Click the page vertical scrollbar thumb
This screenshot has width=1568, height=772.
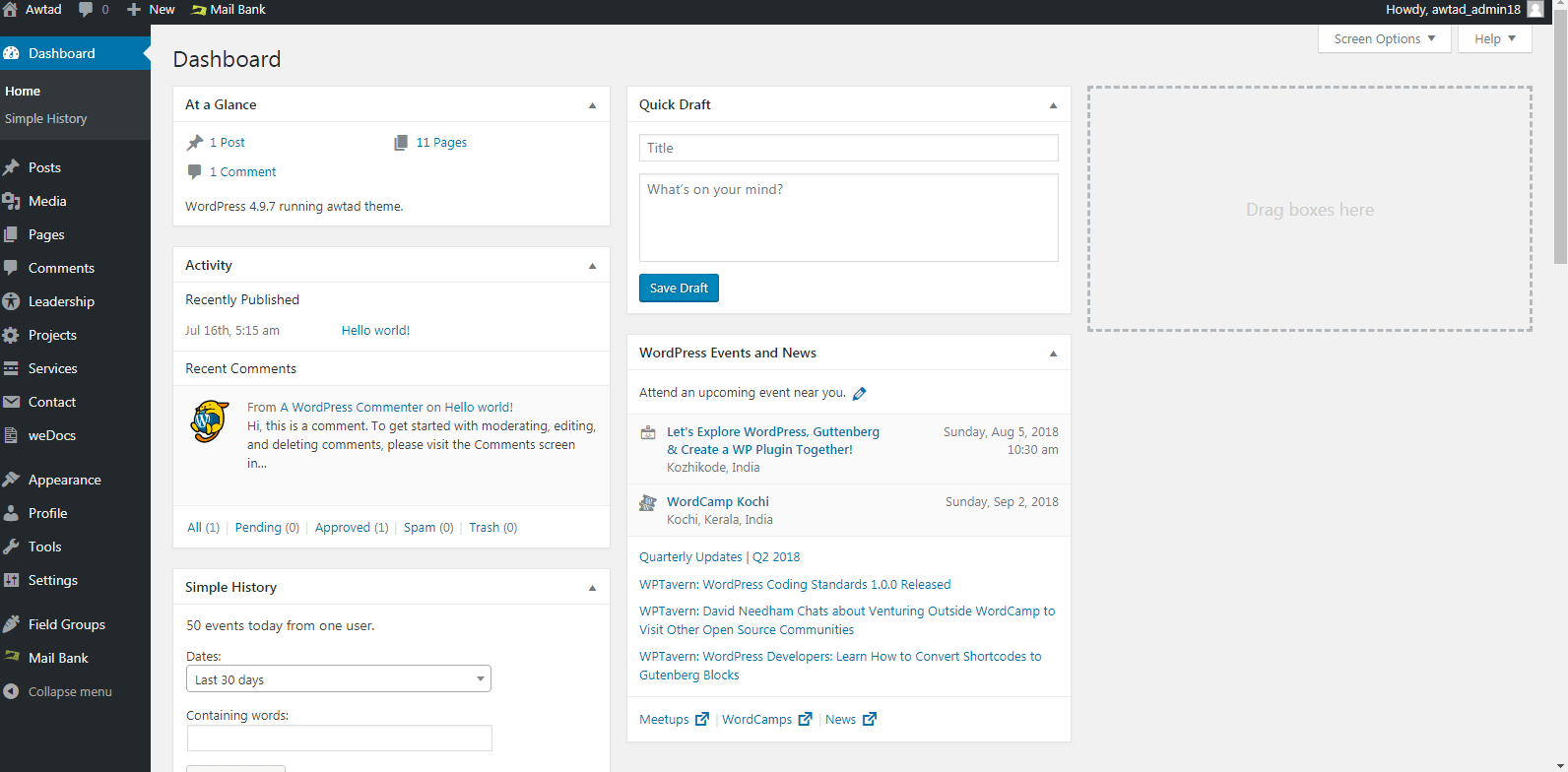pyautogui.click(x=1560, y=138)
